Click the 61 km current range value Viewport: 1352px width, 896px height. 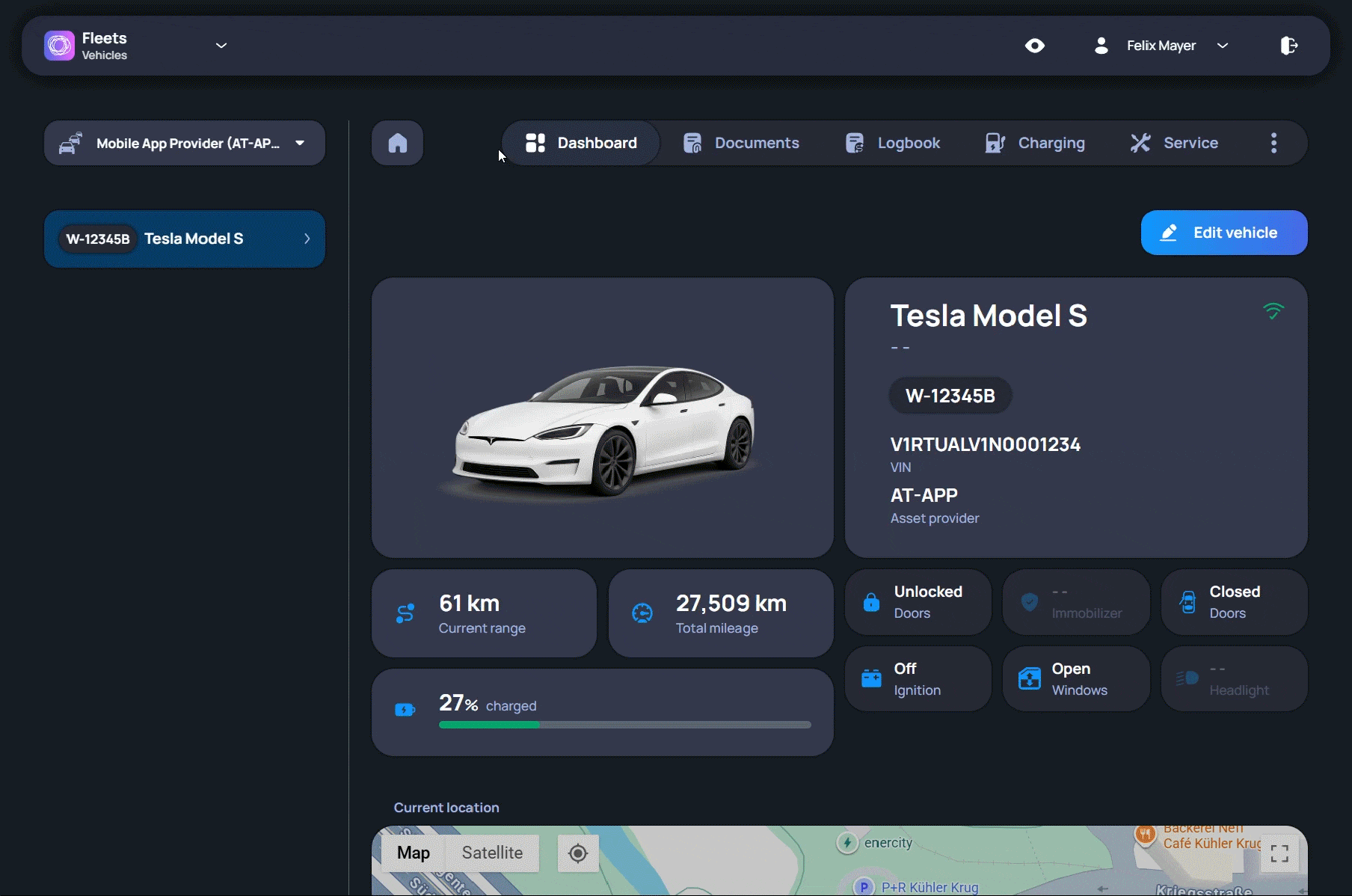[x=470, y=603]
